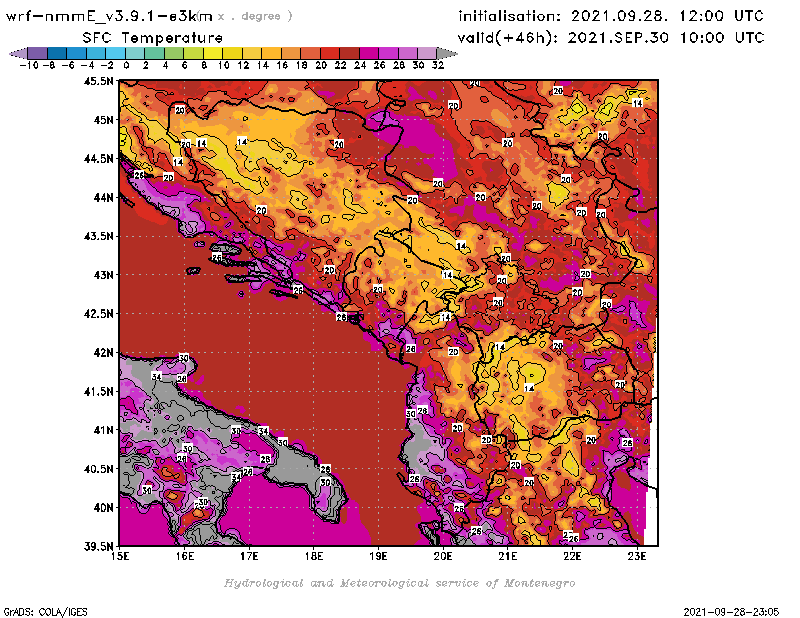This screenshot has width=800, height=618.
Task: Select the latitude label '42N'
Action: (103, 353)
